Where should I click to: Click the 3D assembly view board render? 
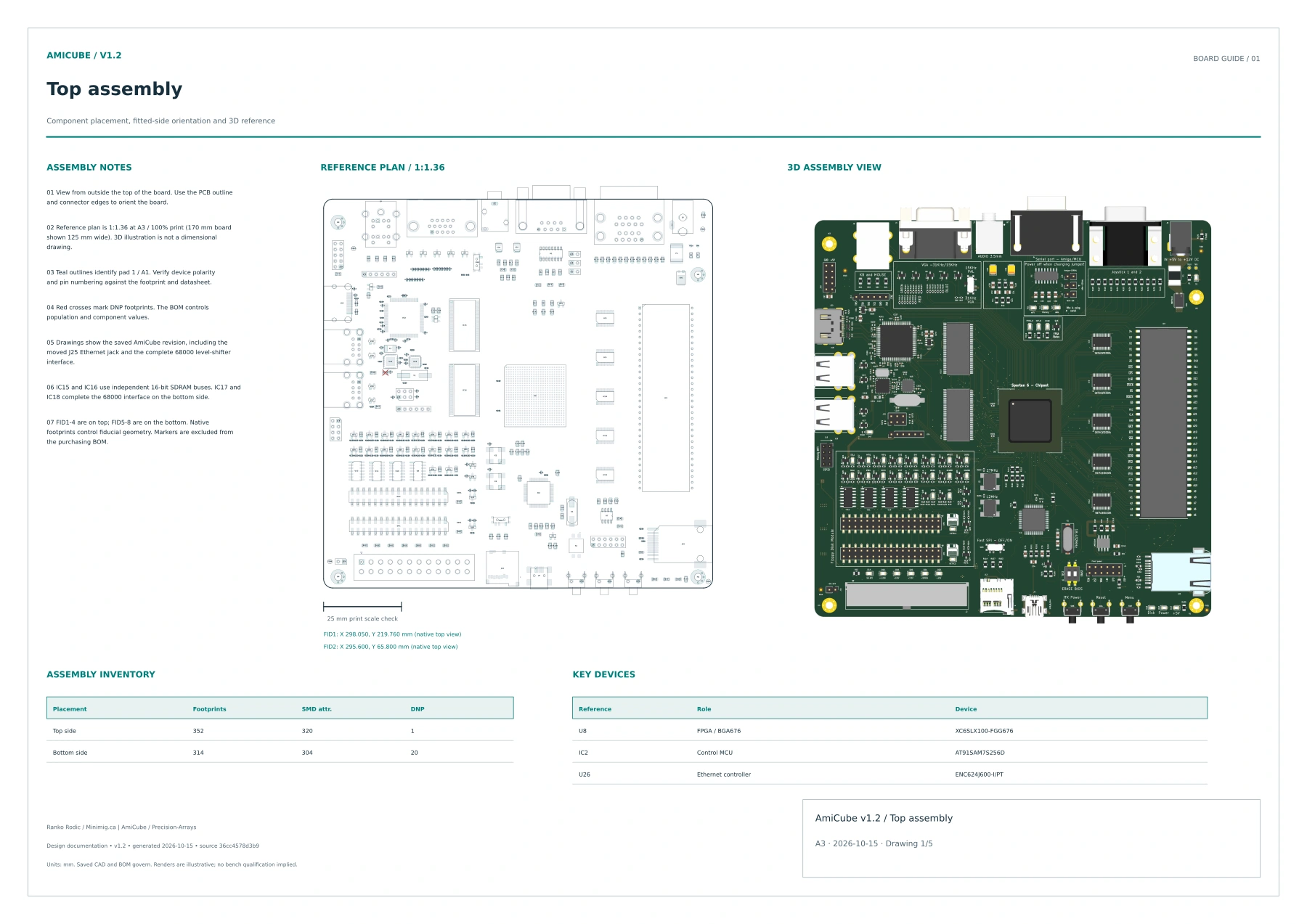(x=1013, y=410)
